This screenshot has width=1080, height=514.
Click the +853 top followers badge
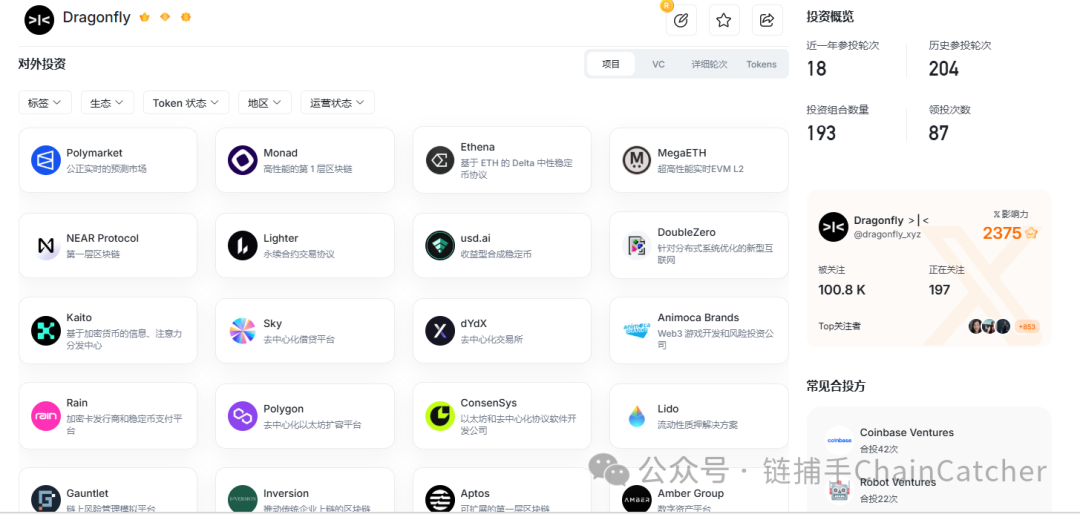click(x=1027, y=327)
